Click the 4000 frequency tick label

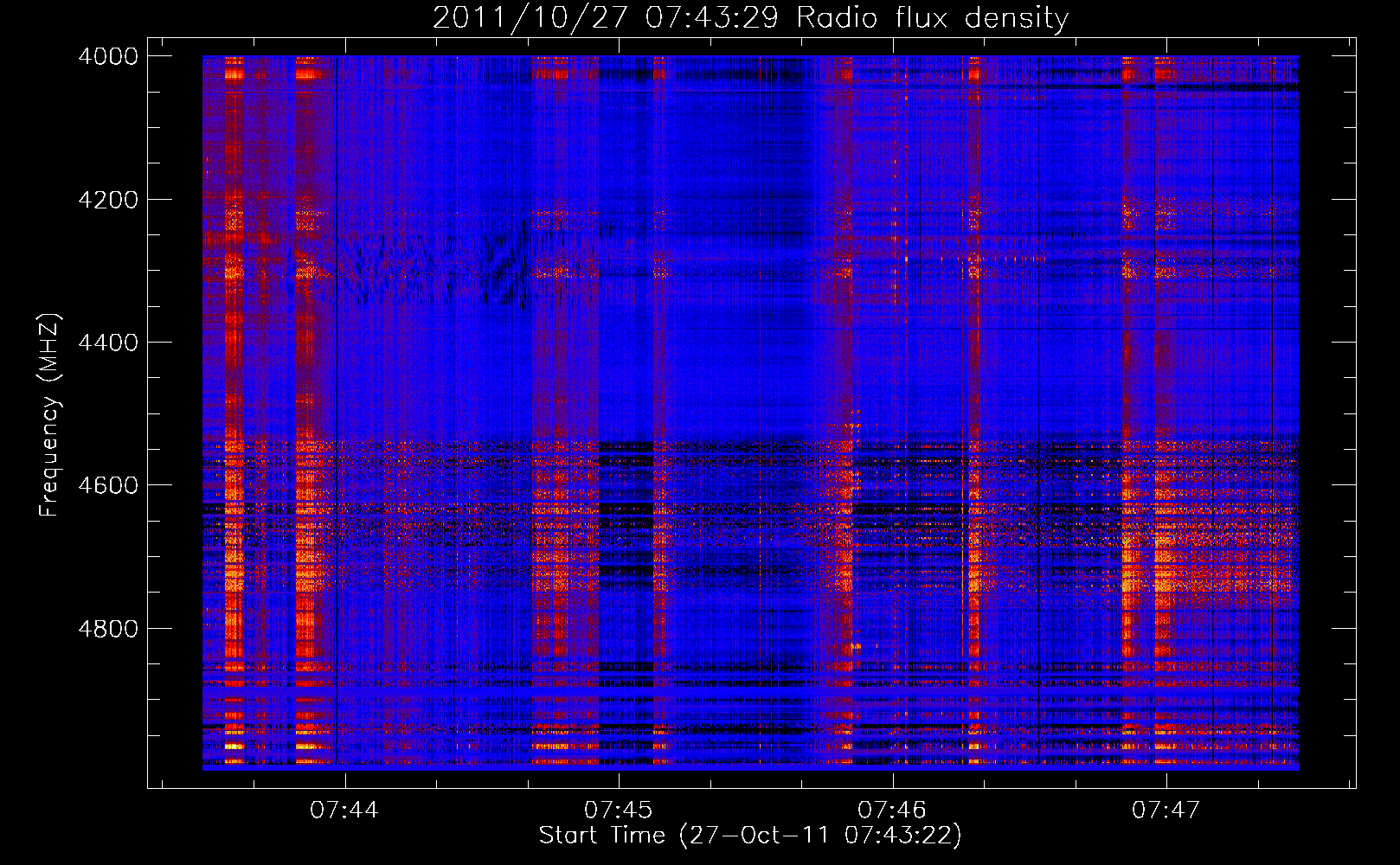(x=108, y=56)
